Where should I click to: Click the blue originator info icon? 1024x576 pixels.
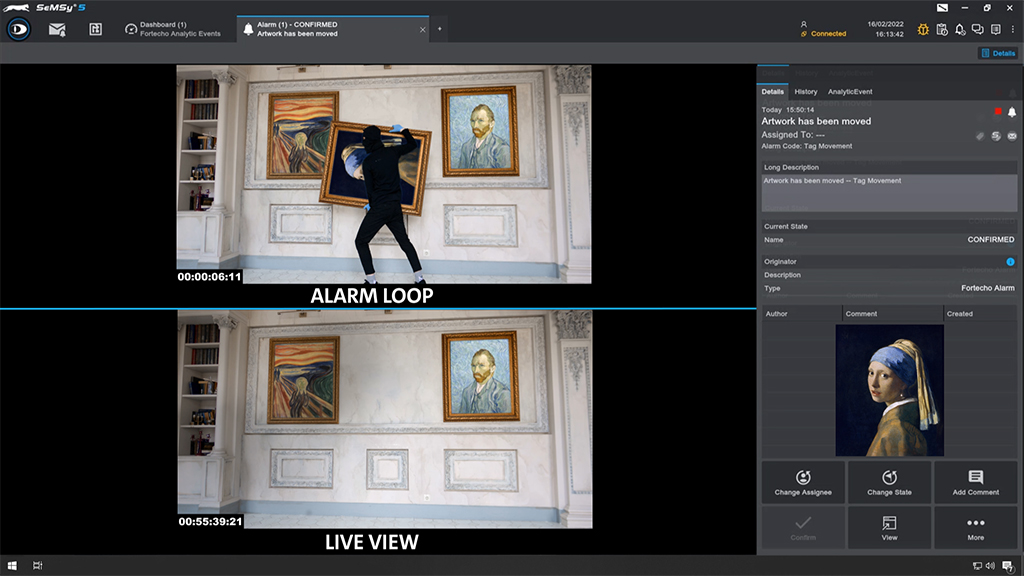(1010, 262)
